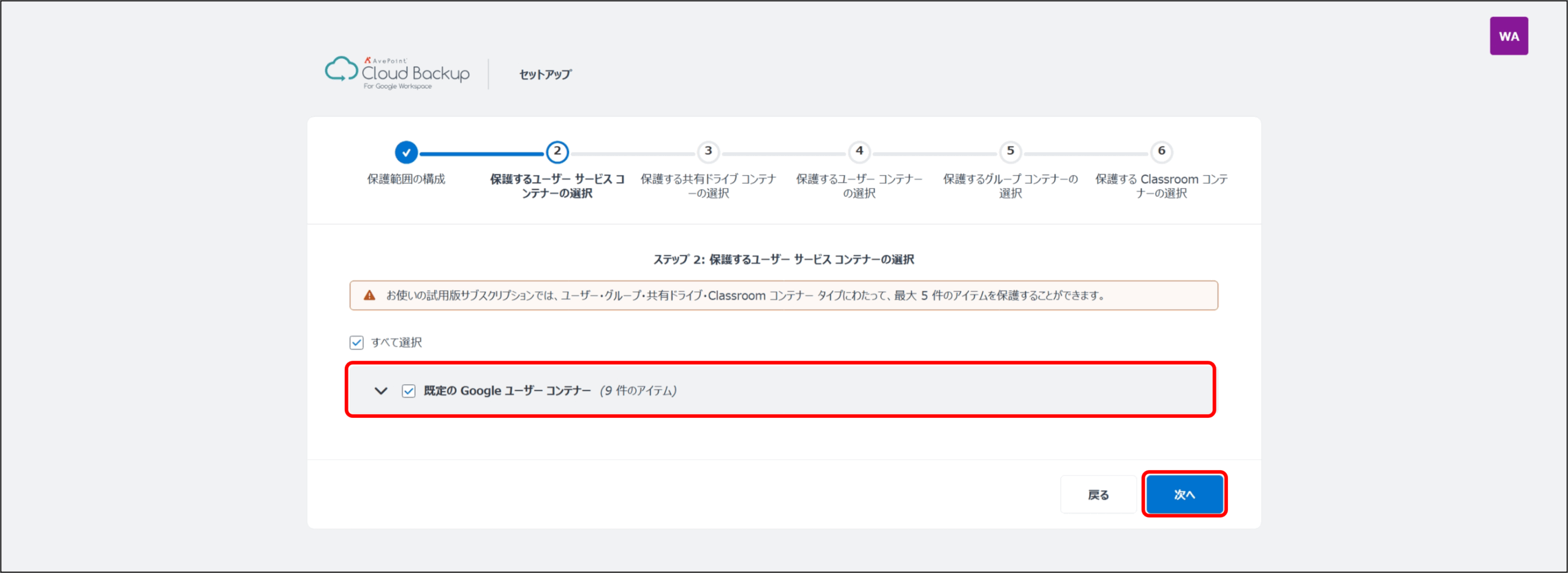Go to 保護するグループ コンテナーの選択 step label
Screen dimensions: 1568x573
[1010, 186]
